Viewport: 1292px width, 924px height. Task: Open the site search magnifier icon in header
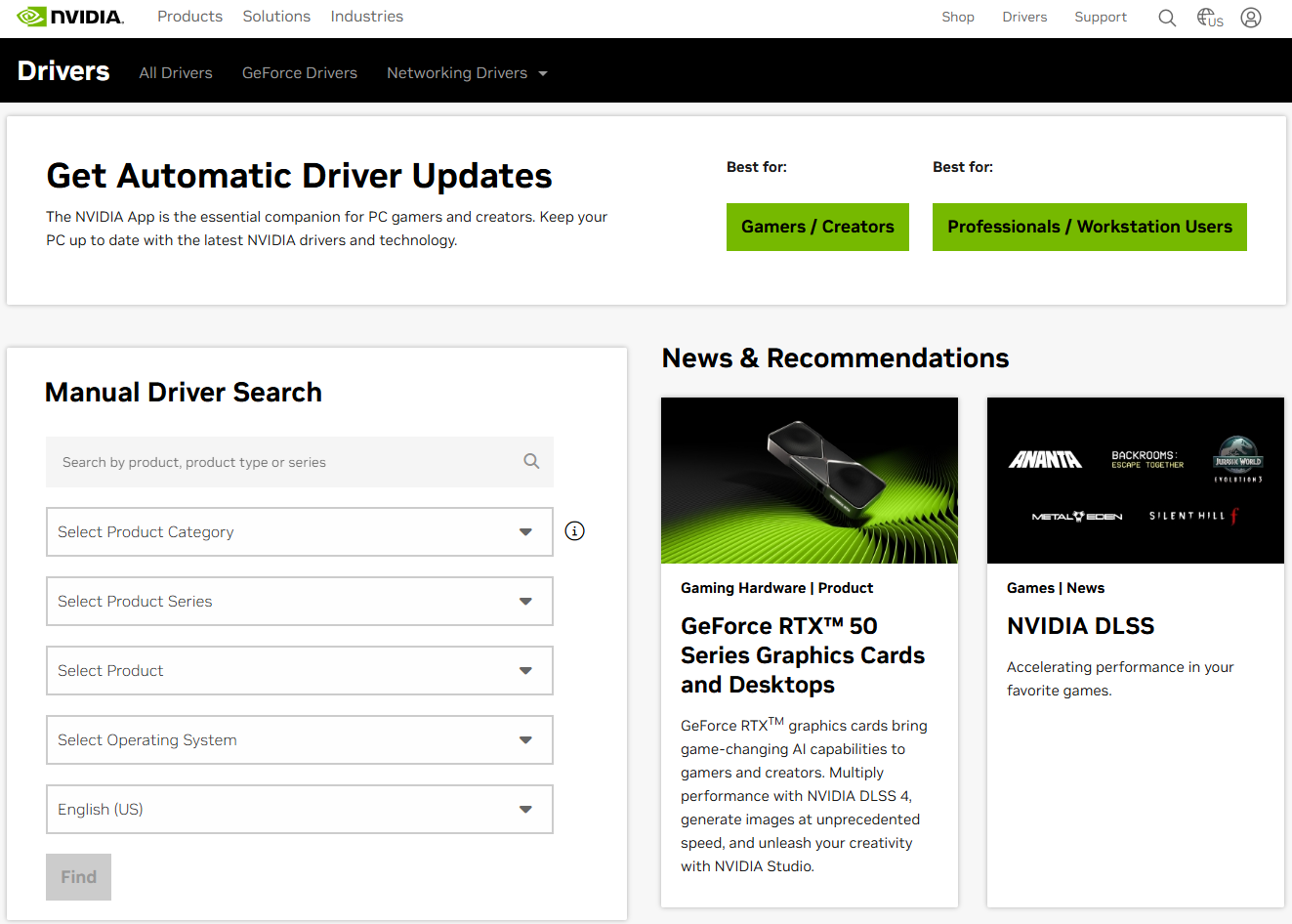(x=1167, y=18)
